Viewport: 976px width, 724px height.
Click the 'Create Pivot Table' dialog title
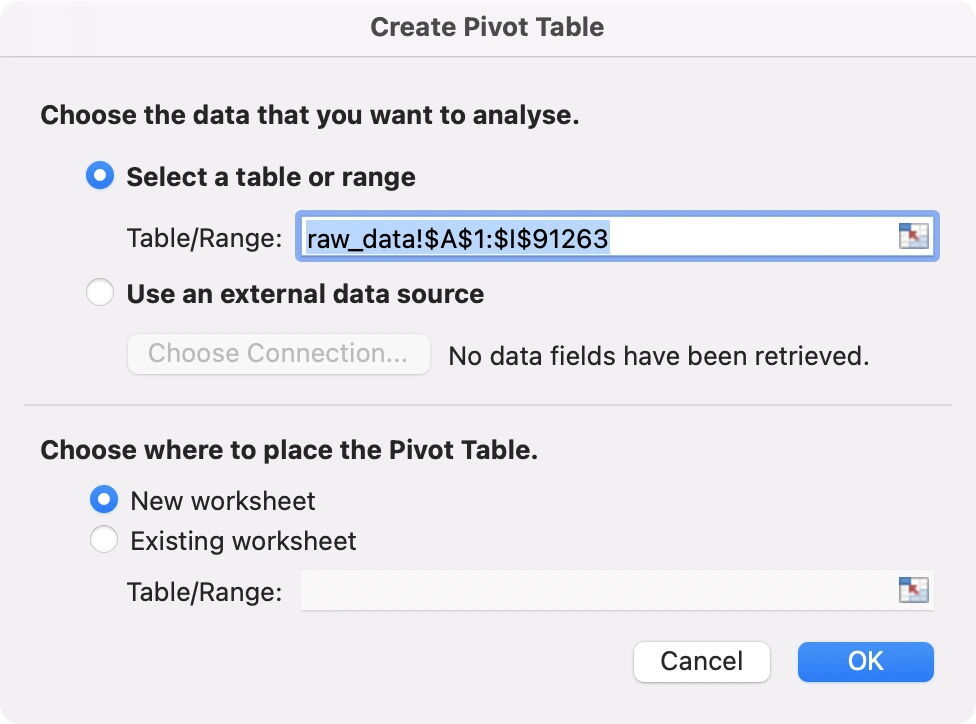point(487,27)
